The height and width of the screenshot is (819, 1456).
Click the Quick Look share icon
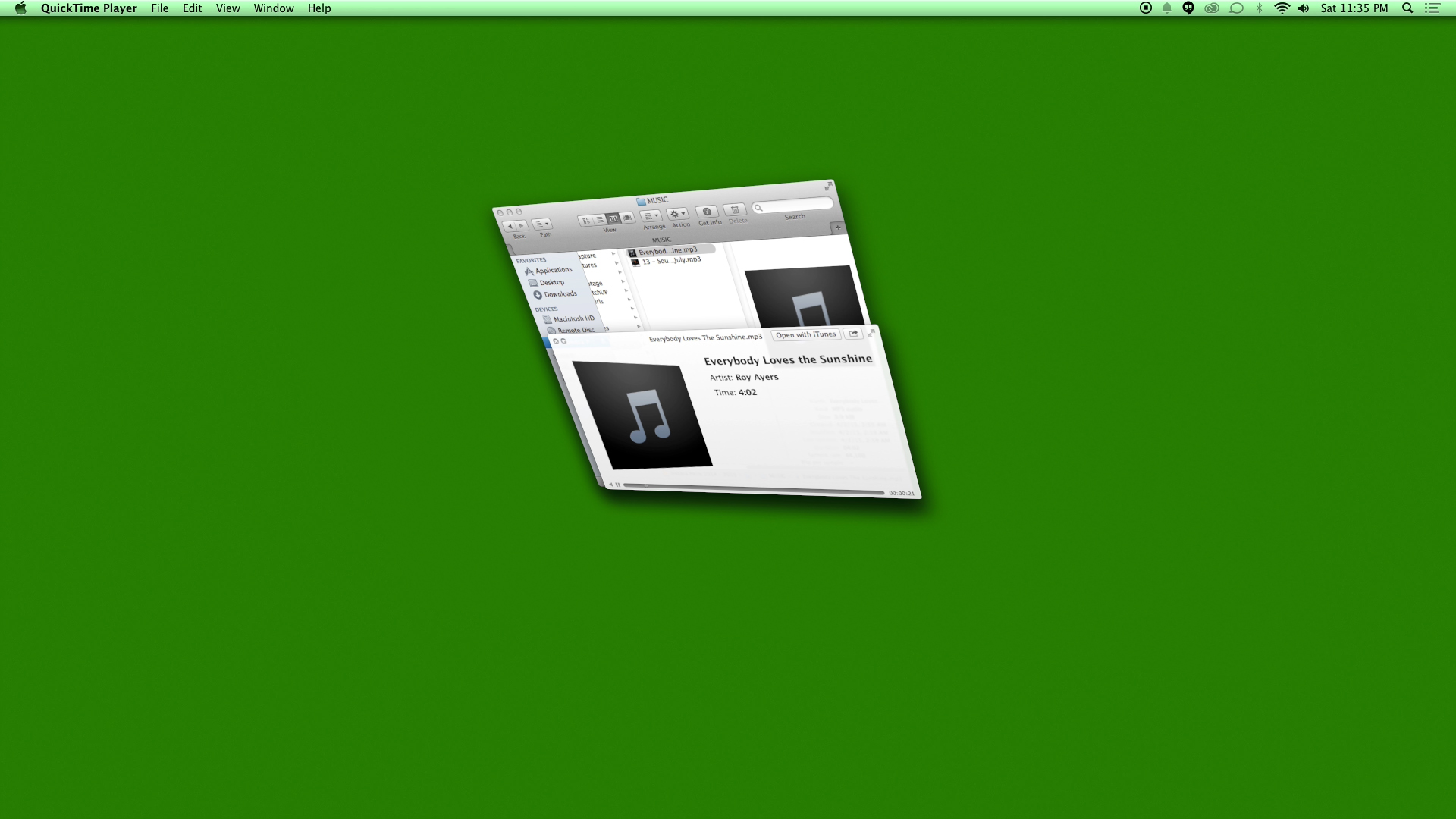tap(853, 334)
